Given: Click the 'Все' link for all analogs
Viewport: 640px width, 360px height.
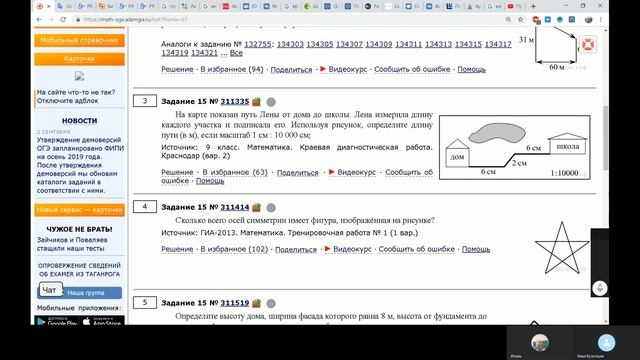Looking at the screenshot, I should [236, 53].
